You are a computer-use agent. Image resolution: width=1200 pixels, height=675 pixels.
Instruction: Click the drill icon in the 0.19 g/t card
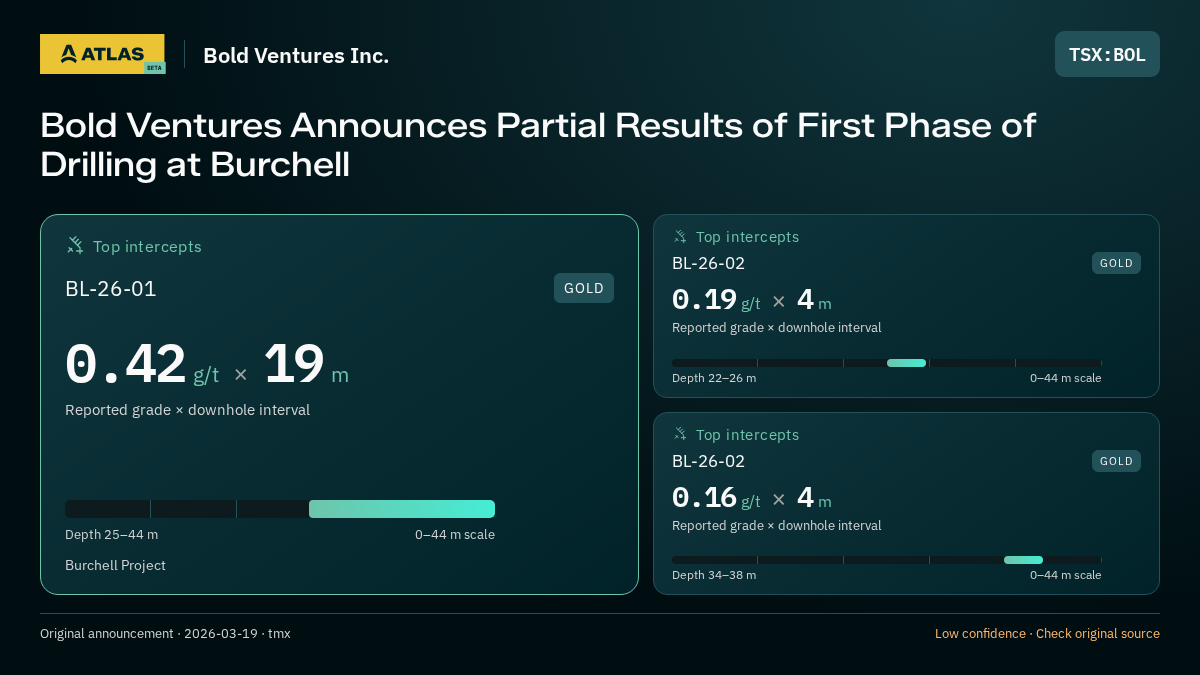(x=680, y=237)
